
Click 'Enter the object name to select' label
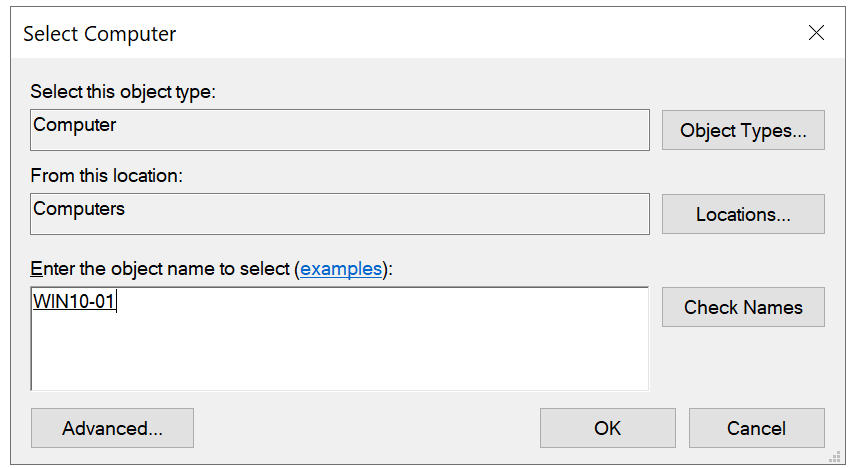160,269
